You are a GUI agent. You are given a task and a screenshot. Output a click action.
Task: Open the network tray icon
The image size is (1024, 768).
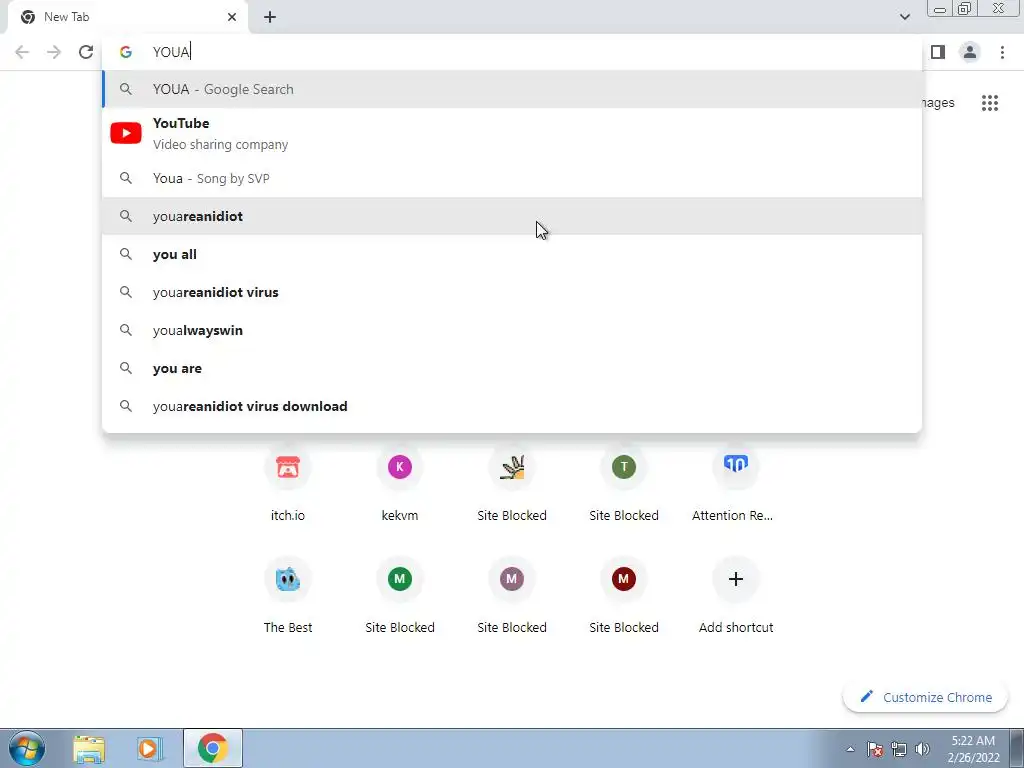(x=899, y=749)
